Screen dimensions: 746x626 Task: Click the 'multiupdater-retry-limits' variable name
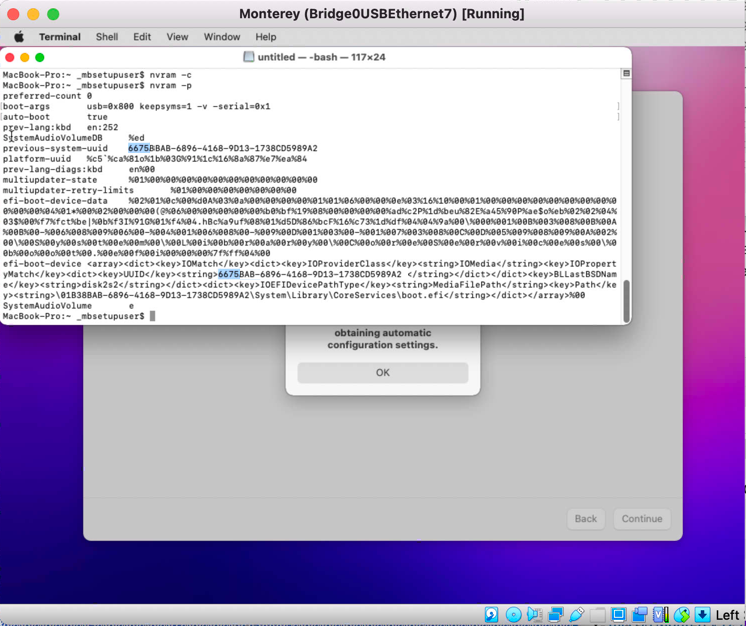68,190
